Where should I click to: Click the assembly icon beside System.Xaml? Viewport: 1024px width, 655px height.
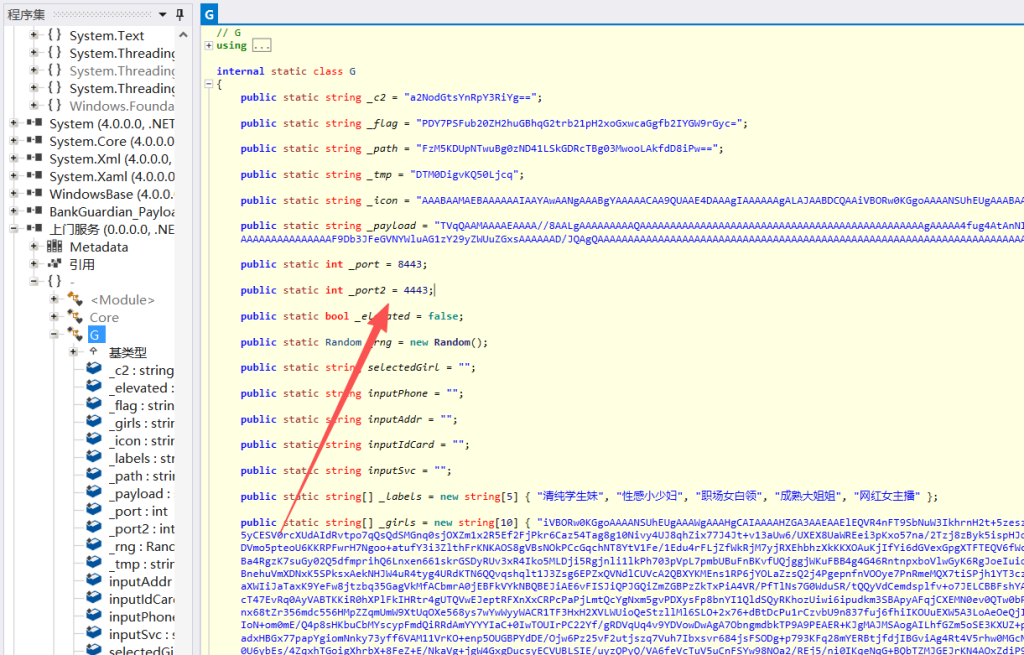coord(35,176)
